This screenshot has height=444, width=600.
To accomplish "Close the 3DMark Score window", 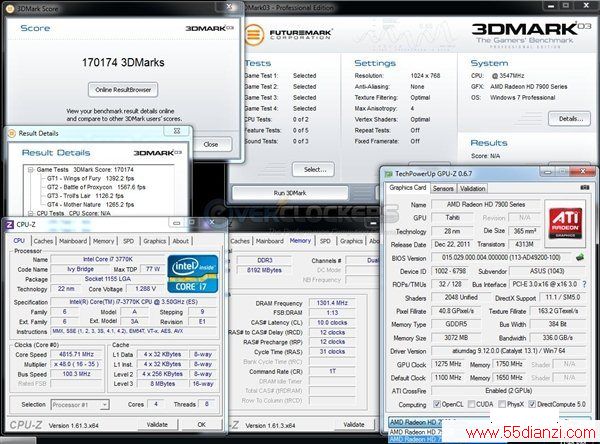I will click(229, 7).
